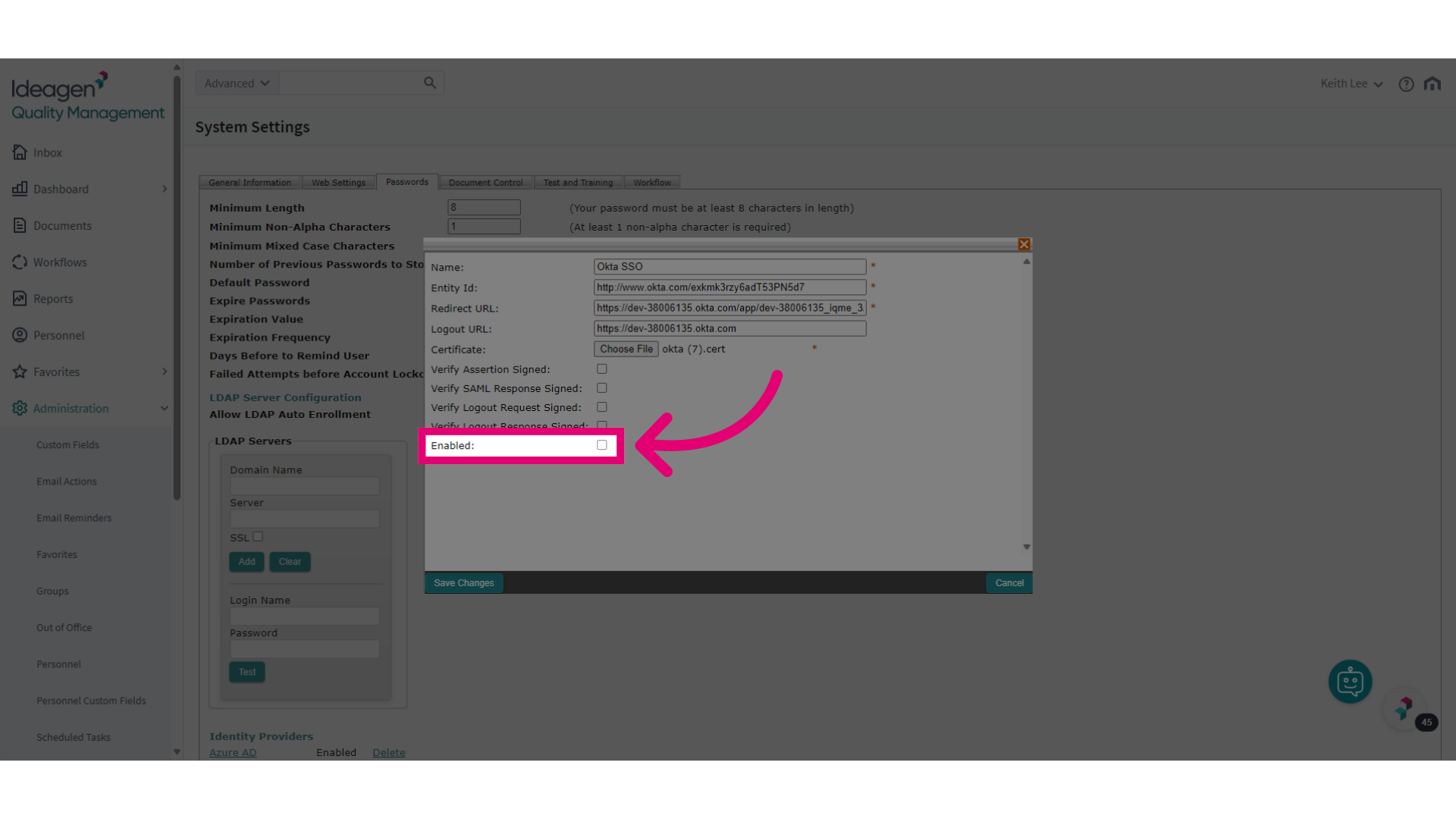Go to the home icon in header
The width and height of the screenshot is (1456, 819).
pyautogui.click(x=1432, y=83)
